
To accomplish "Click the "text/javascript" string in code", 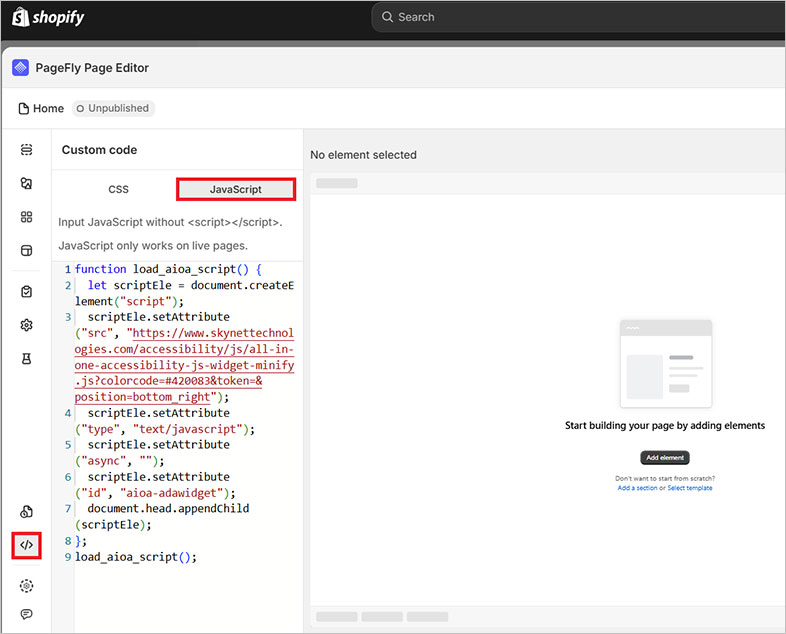I will click(188, 430).
